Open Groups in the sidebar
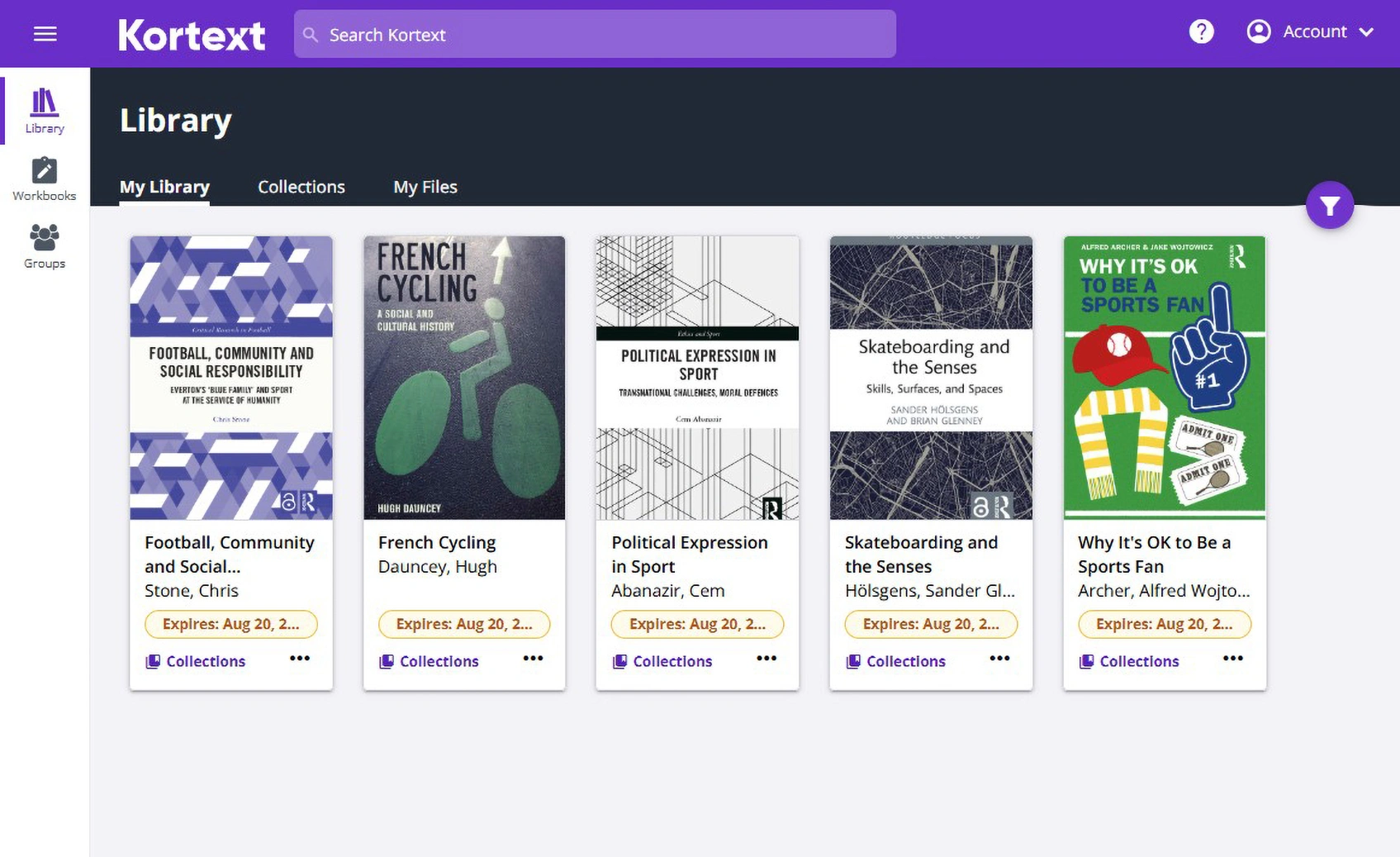This screenshot has width=1400, height=857. click(45, 246)
